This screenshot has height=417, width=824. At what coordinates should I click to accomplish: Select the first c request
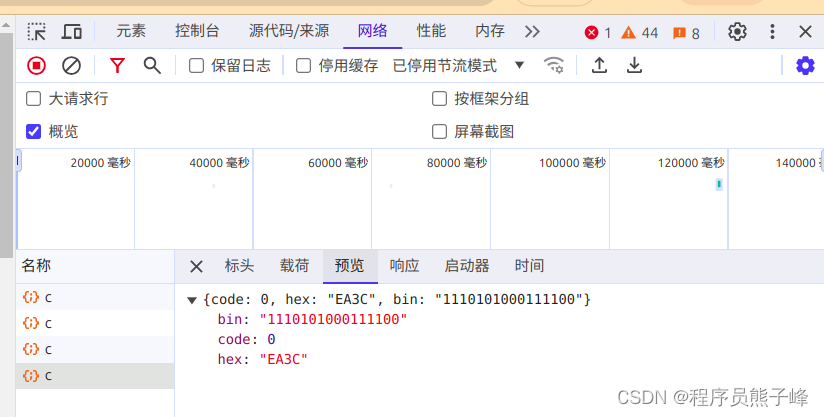95,297
